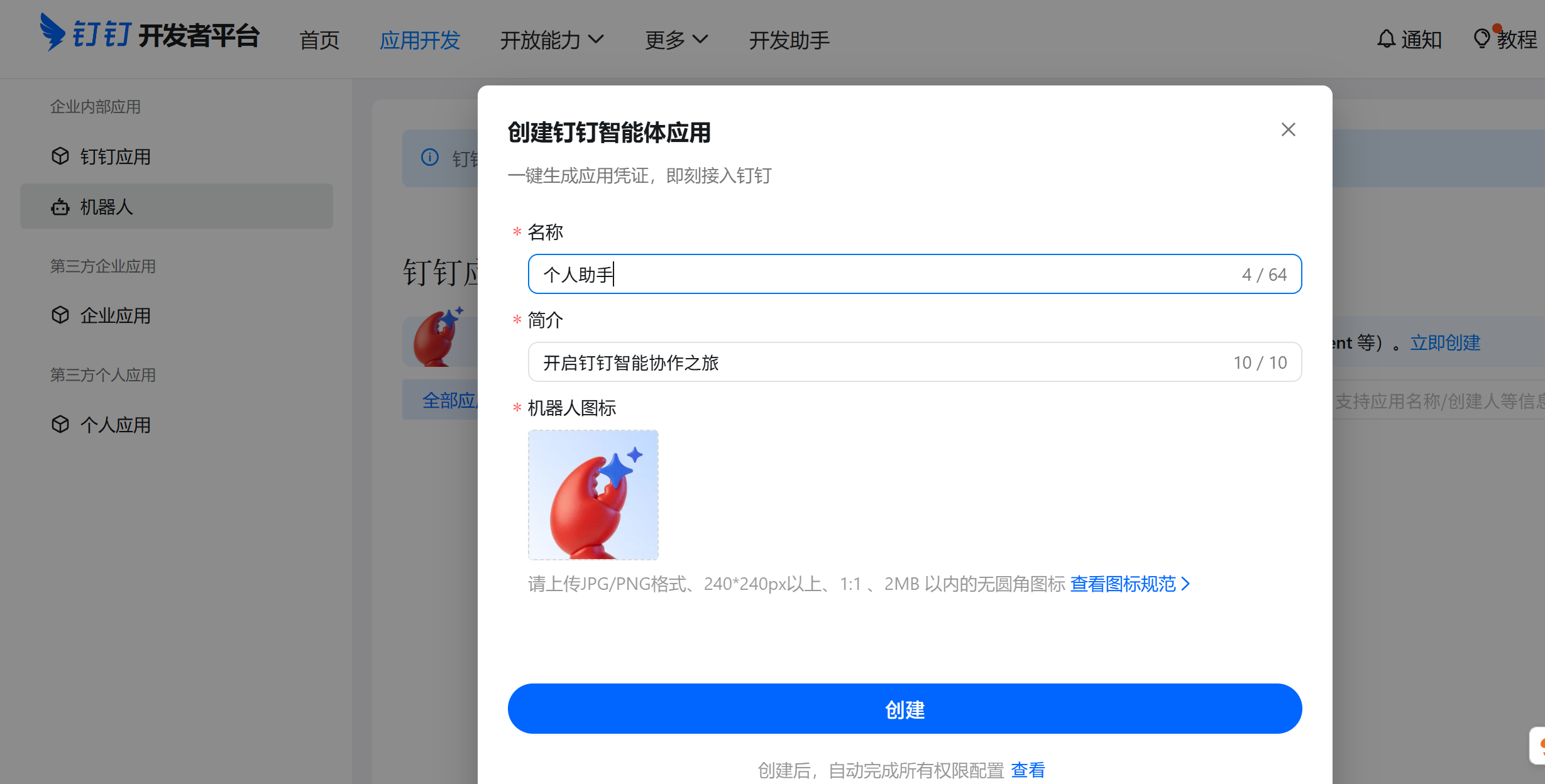This screenshot has width=1545, height=784.
Task: Select 企业应用 in the sidebar
Action: (x=177, y=315)
